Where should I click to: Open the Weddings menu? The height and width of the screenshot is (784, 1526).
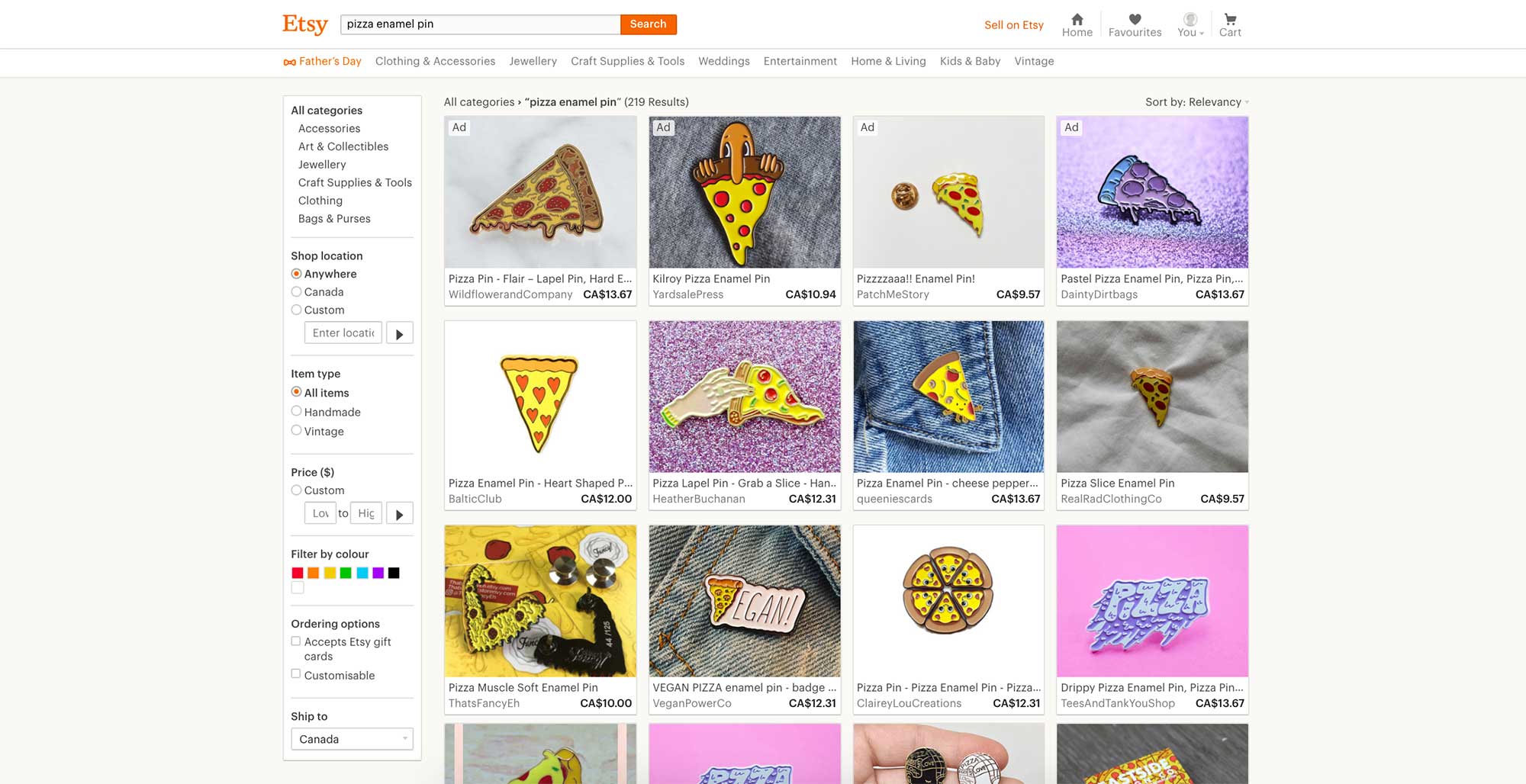pyautogui.click(x=723, y=61)
